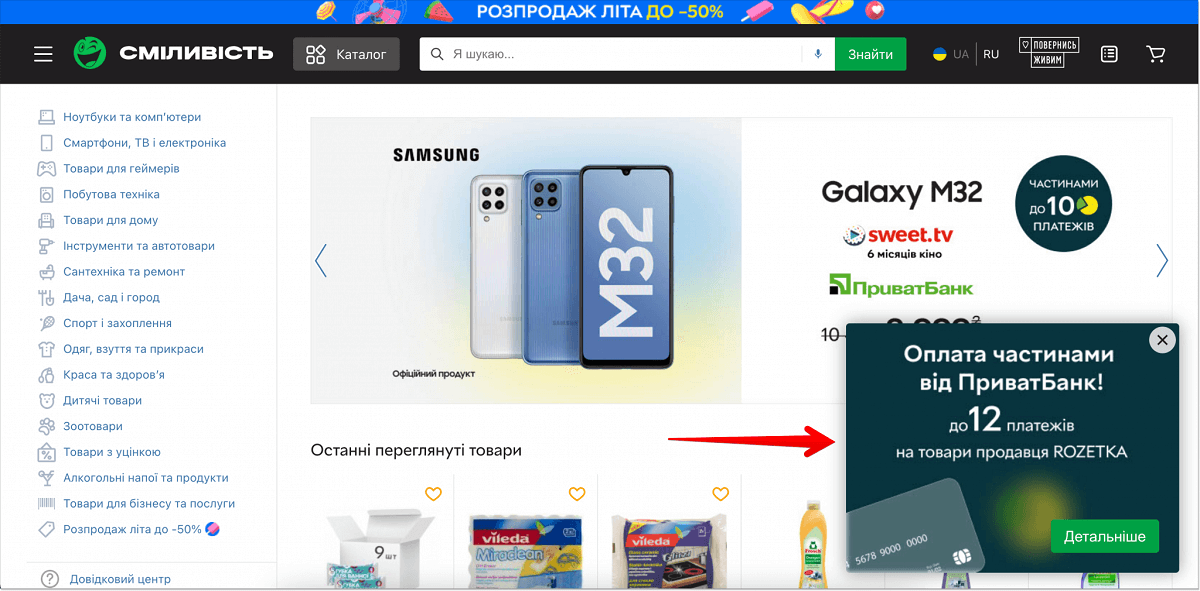Open Побутова техніка category

pos(111,194)
